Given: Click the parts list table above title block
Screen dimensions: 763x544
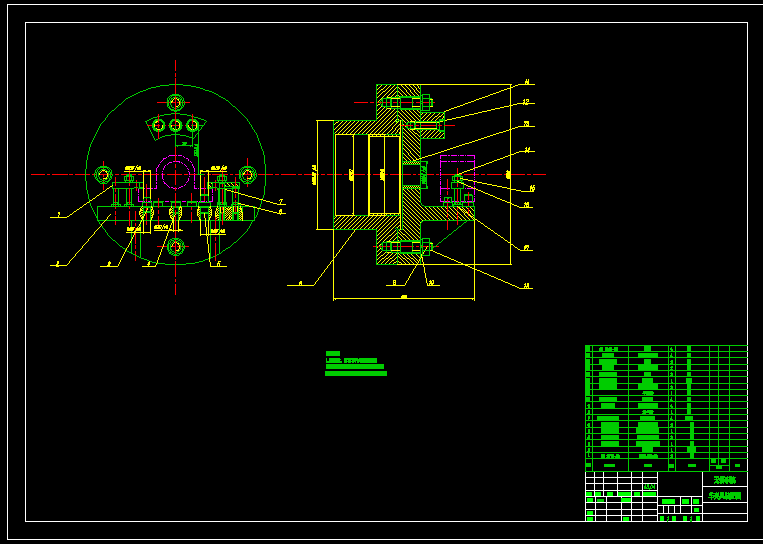Looking at the screenshot, I should [x=665, y=407].
